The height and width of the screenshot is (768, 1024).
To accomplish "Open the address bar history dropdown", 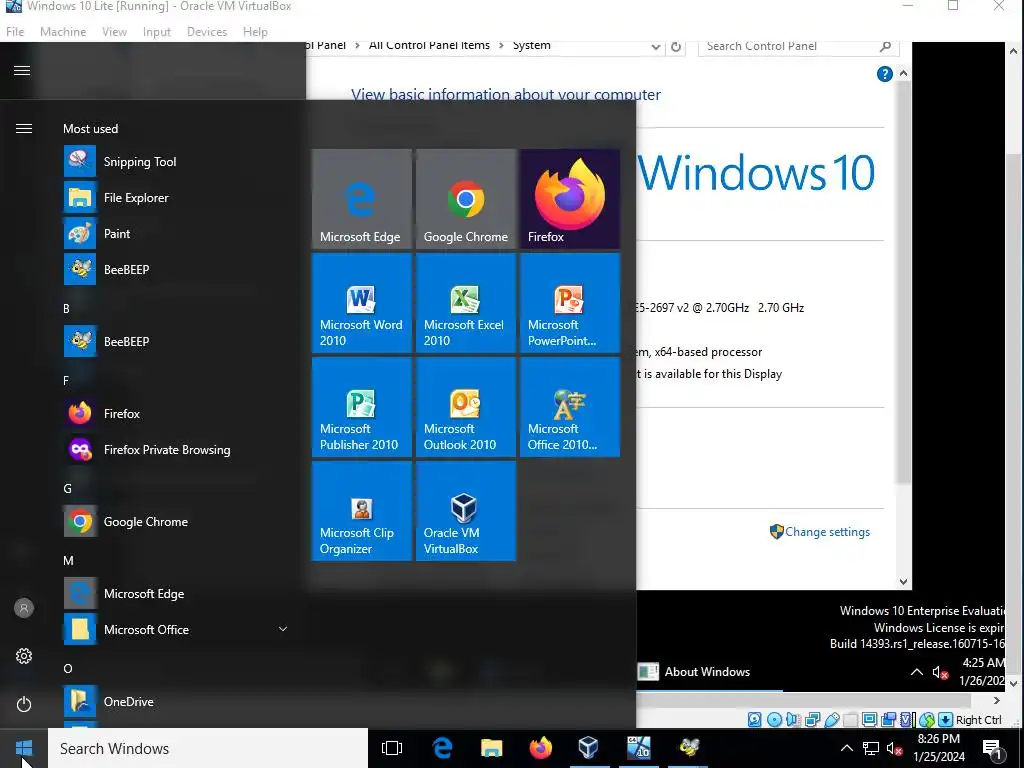I will pos(656,46).
